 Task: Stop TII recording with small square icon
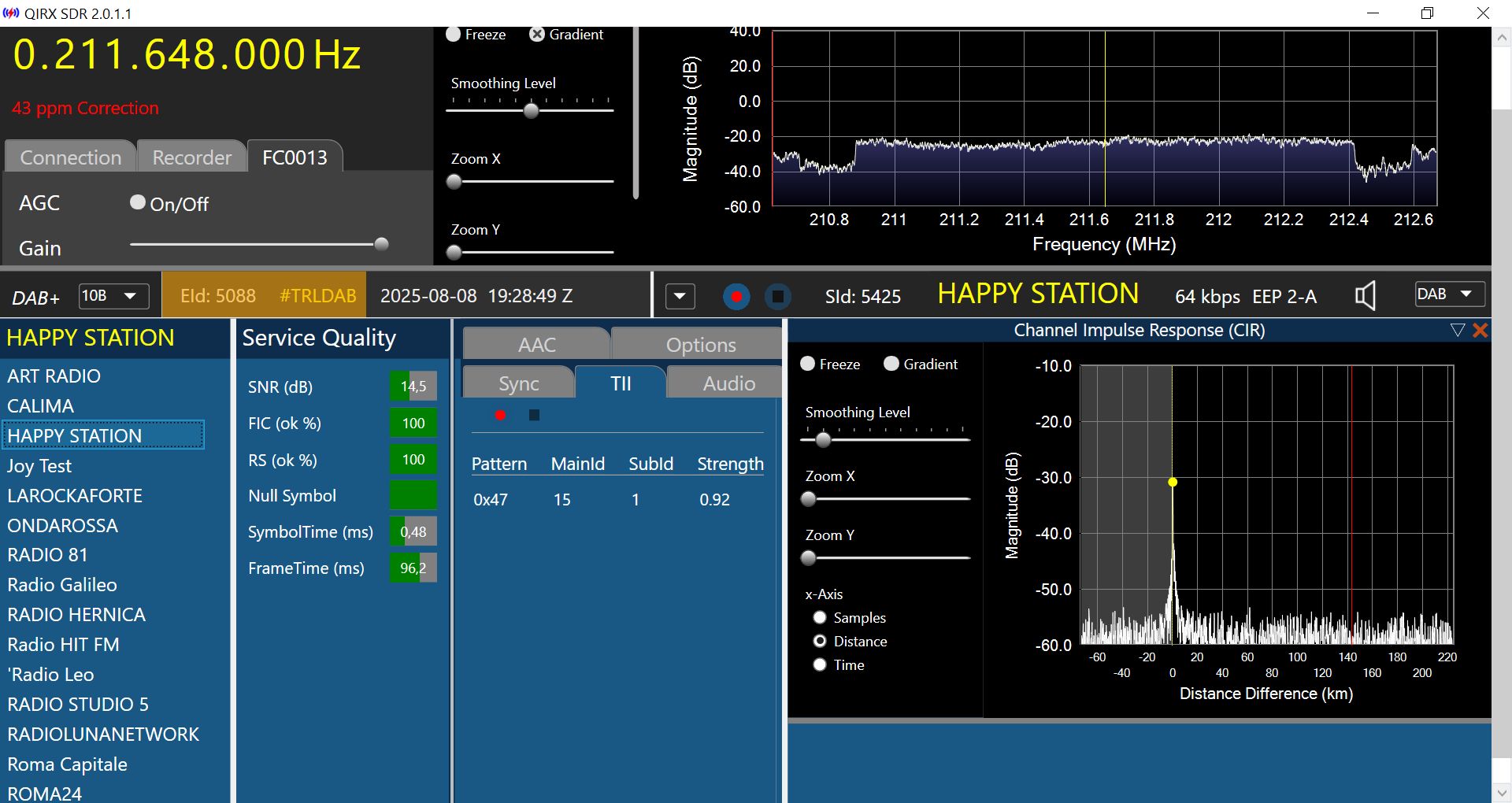coord(534,415)
